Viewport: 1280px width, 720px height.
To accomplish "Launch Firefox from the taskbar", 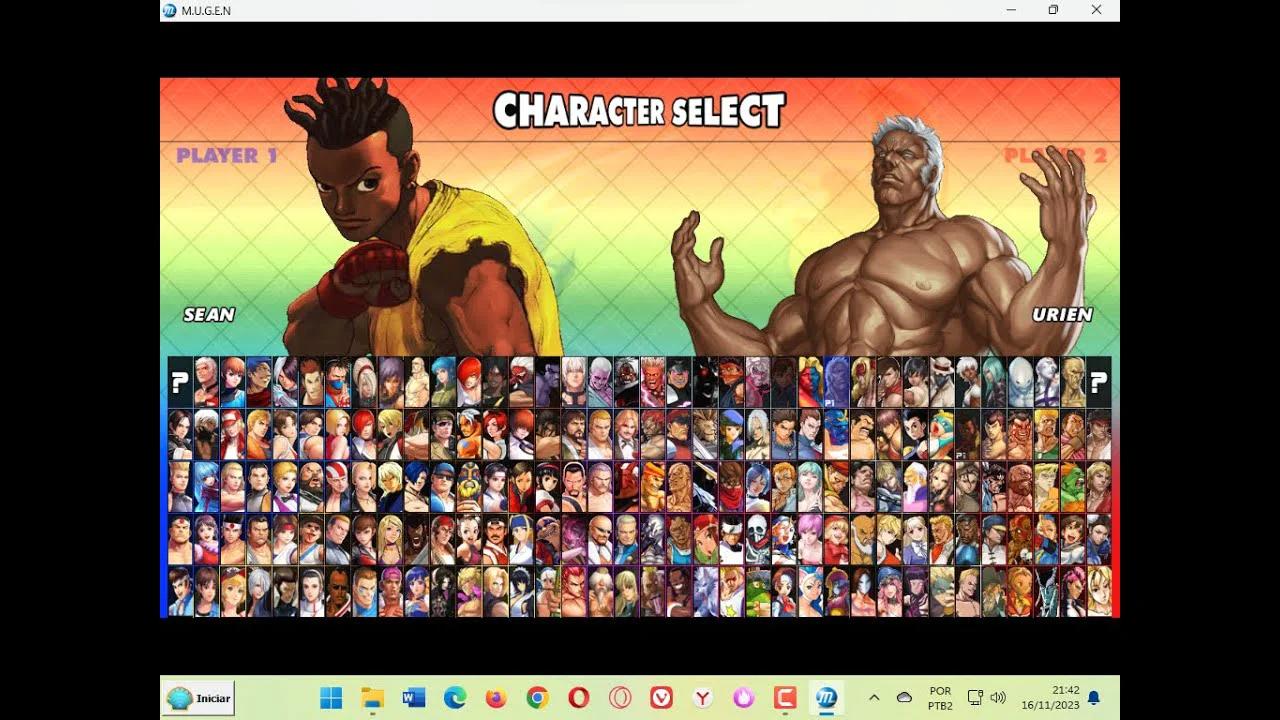I will pyautogui.click(x=496, y=698).
